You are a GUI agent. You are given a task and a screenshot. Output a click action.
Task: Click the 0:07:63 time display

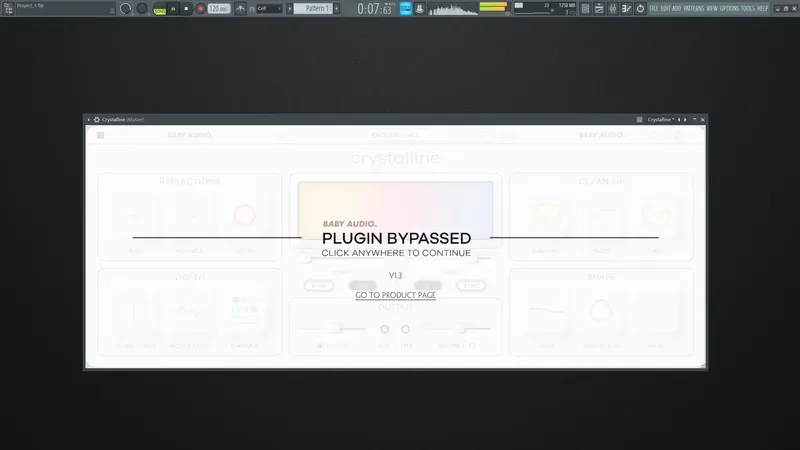[374, 9]
